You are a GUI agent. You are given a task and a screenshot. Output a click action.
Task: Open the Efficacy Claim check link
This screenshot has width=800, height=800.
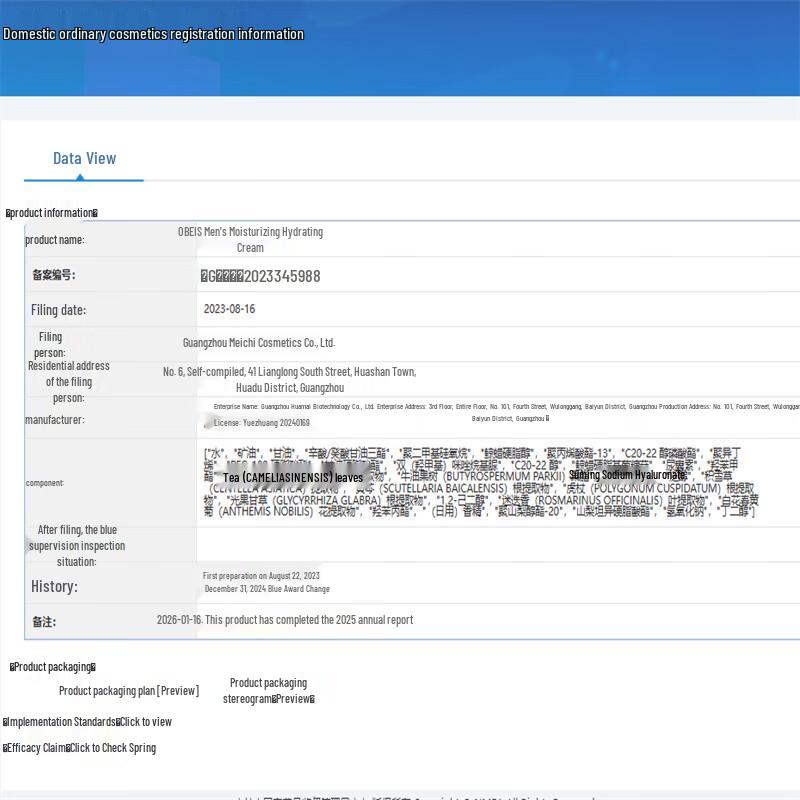[80, 748]
